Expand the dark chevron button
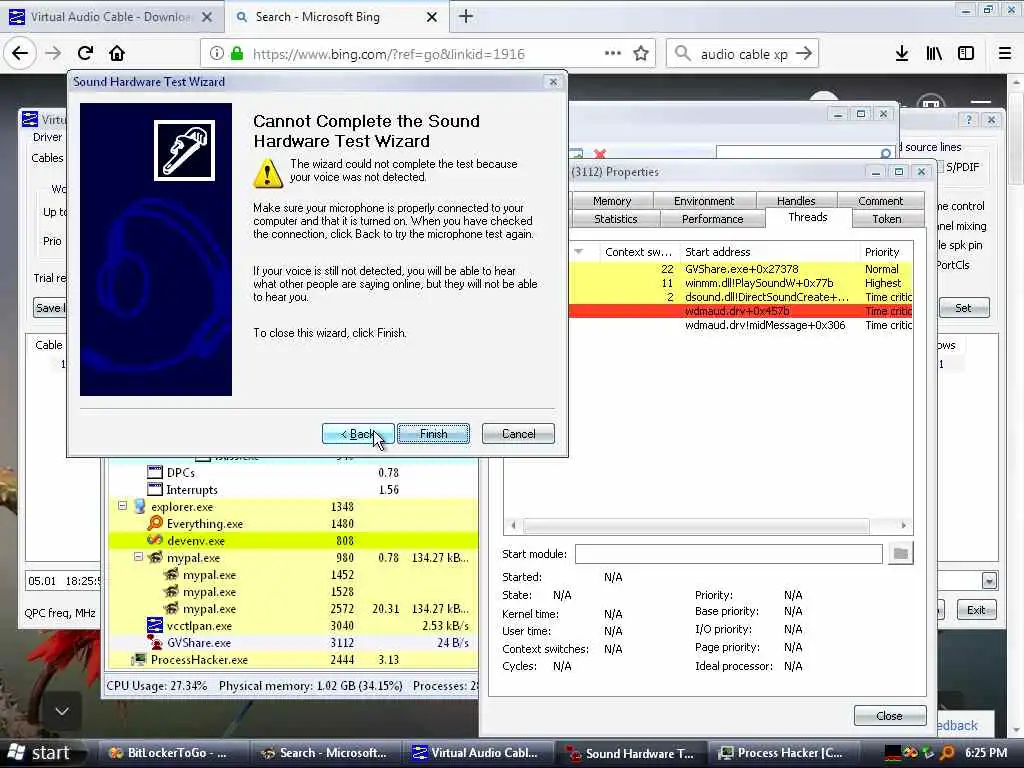Image resolution: width=1024 pixels, height=768 pixels. click(x=62, y=711)
